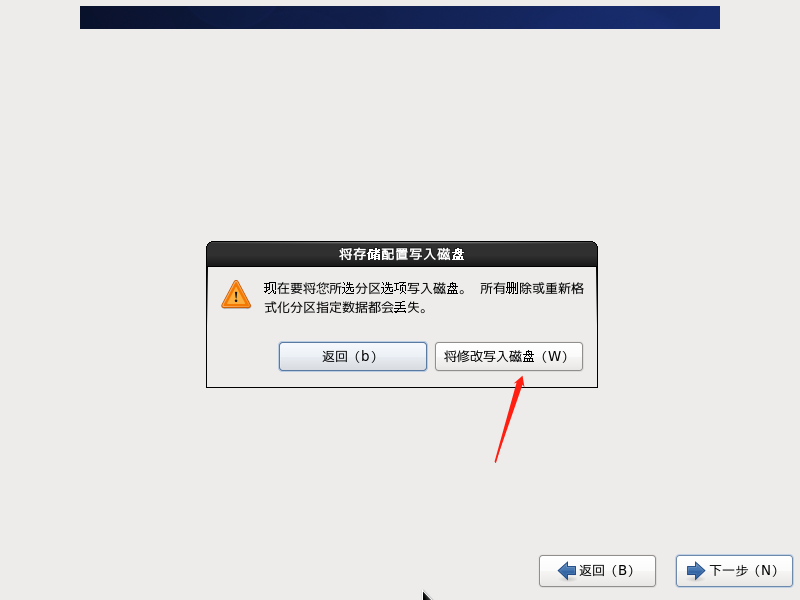Click the (W) shortcut hint on write button
800x600 pixels.
pos(554,356)
